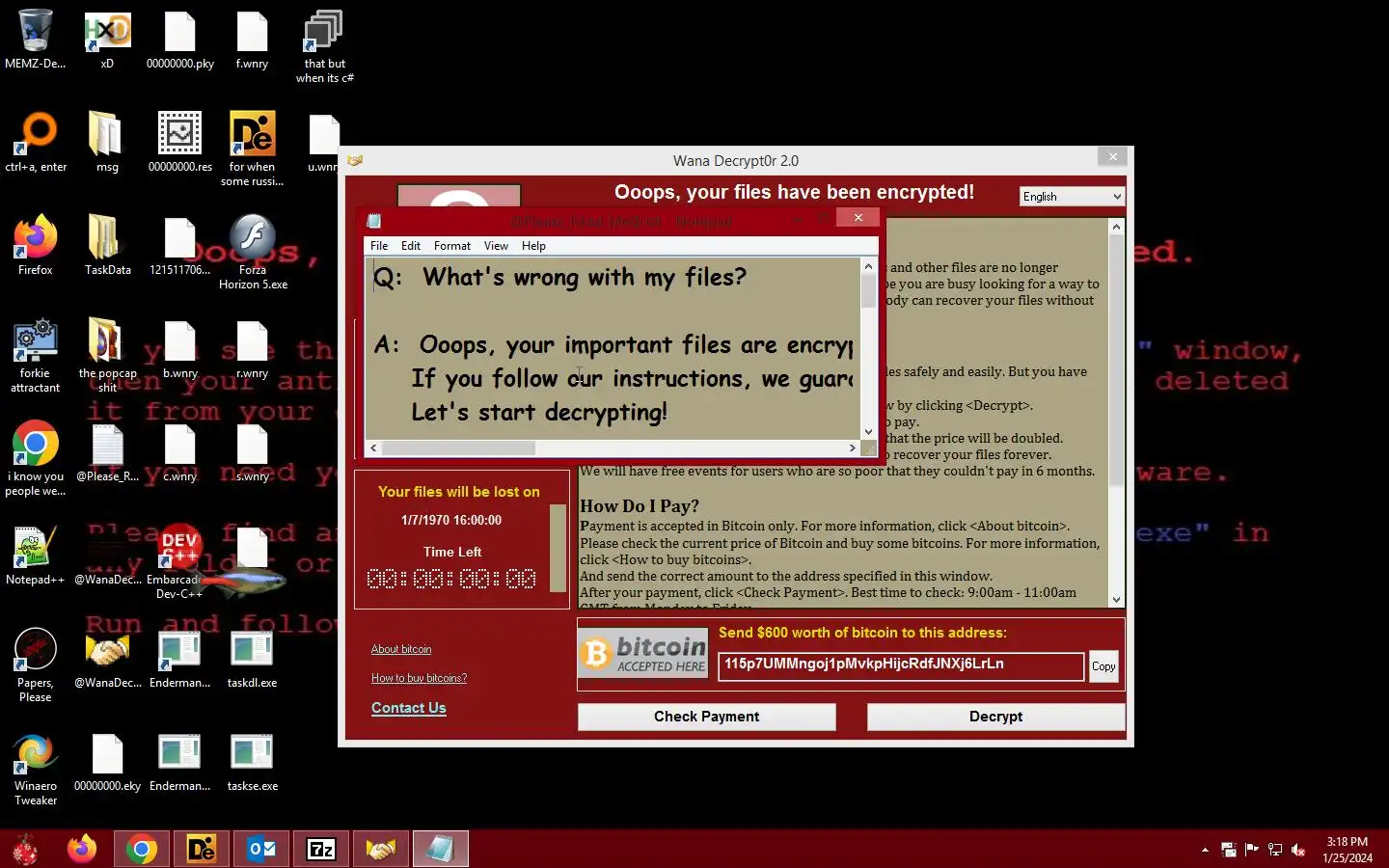
Task: Click the Decrypt button
Action: [x=995, y=717]
